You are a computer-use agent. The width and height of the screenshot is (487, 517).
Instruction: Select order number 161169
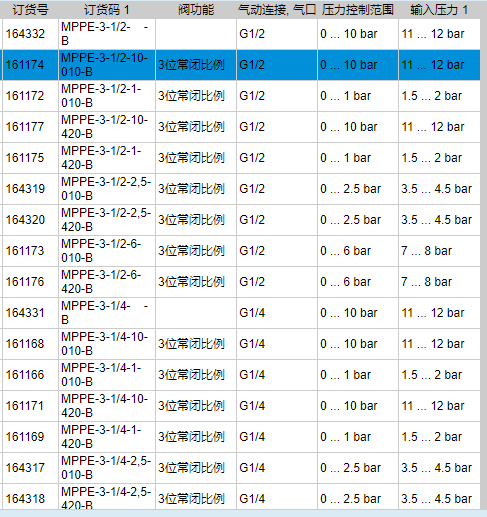25,437
